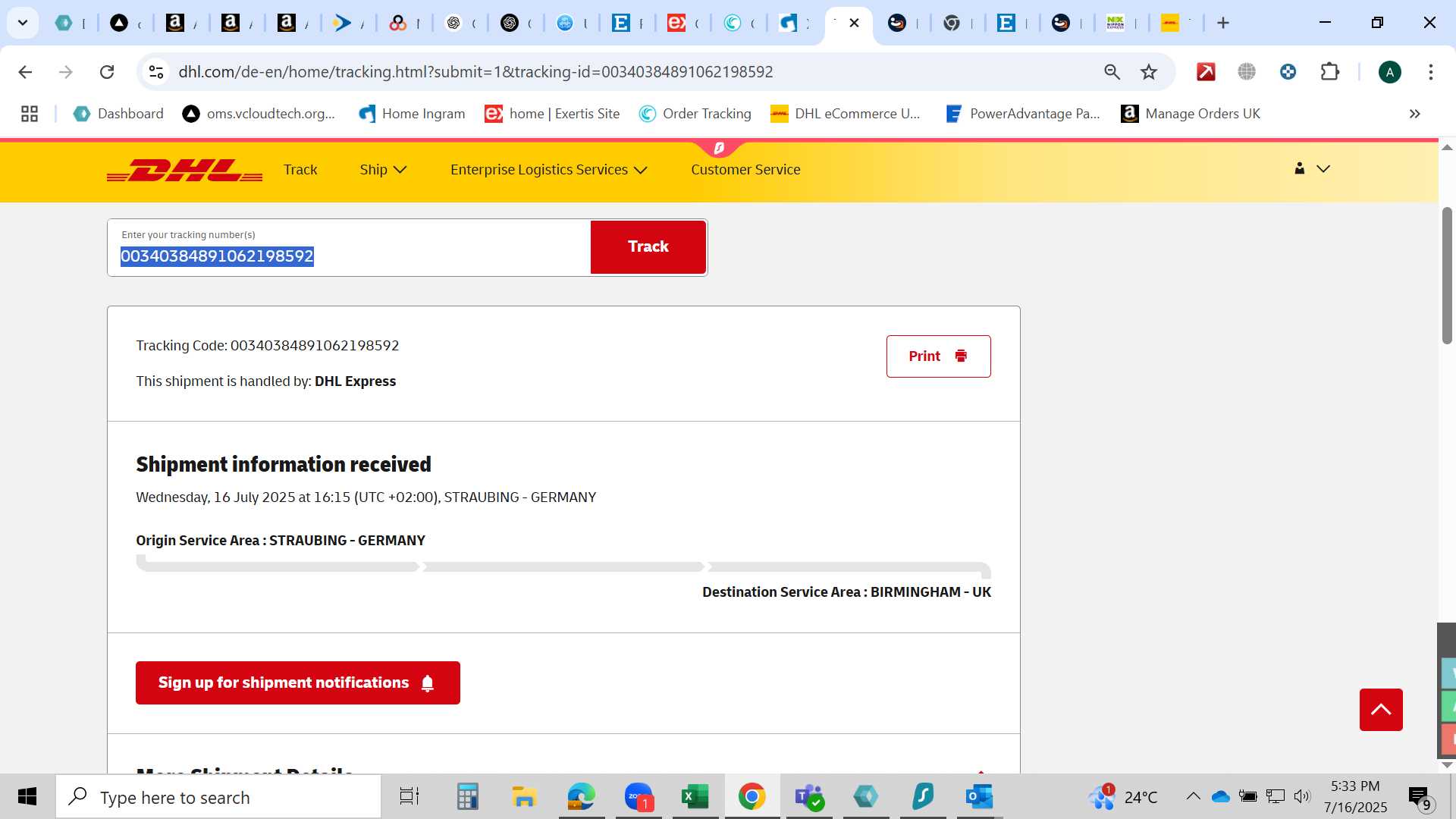Show hidden system tray icons
Screen dimensions: 1456x819
click(x=1193, y=796)
